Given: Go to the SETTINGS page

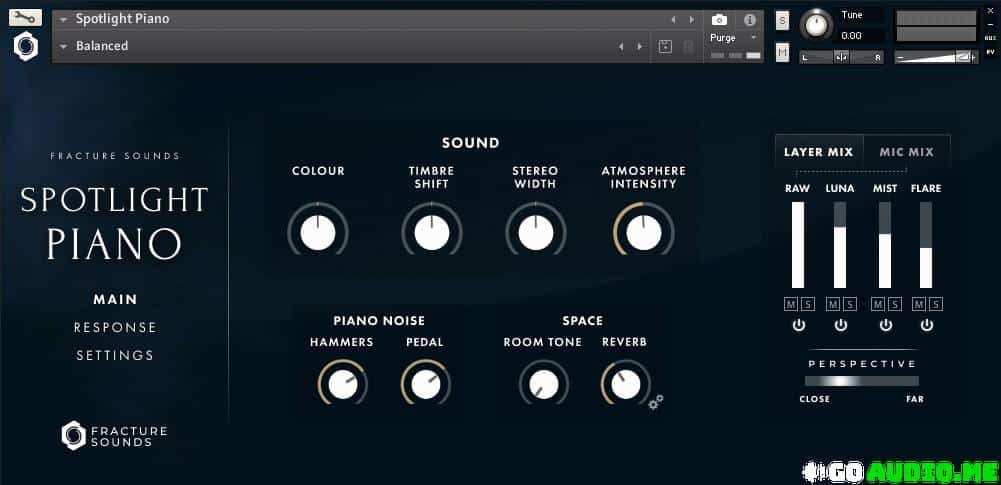Looking at the screenshot, I should [x=115, y=355].
